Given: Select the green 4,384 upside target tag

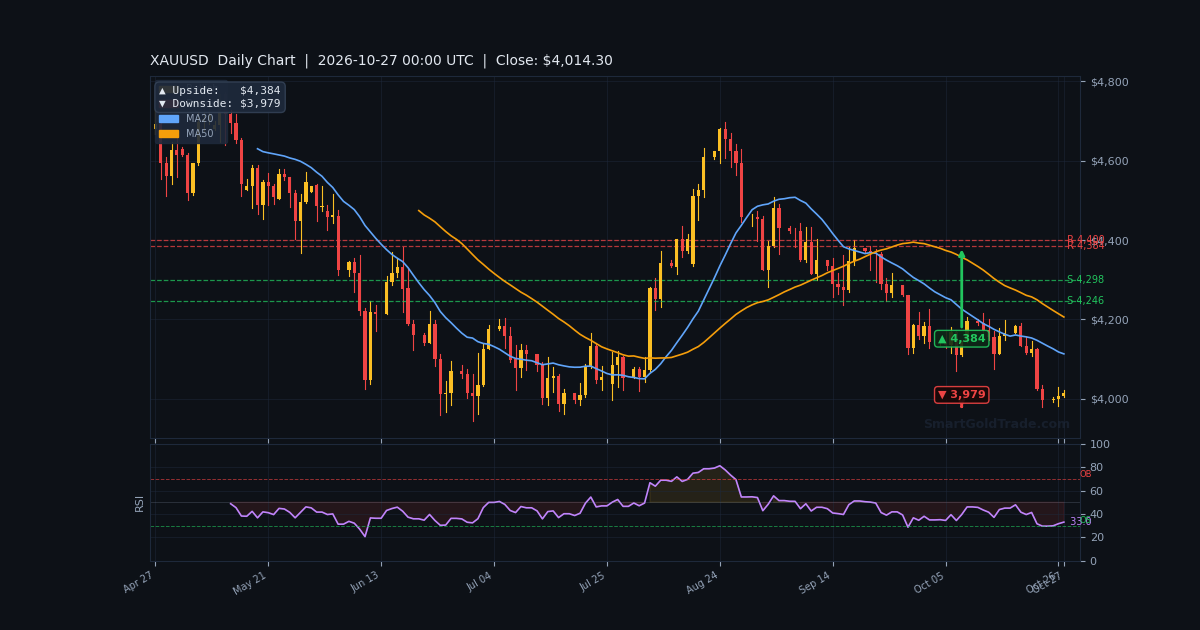Looking at the screenshot, I should tap(962, 339).
